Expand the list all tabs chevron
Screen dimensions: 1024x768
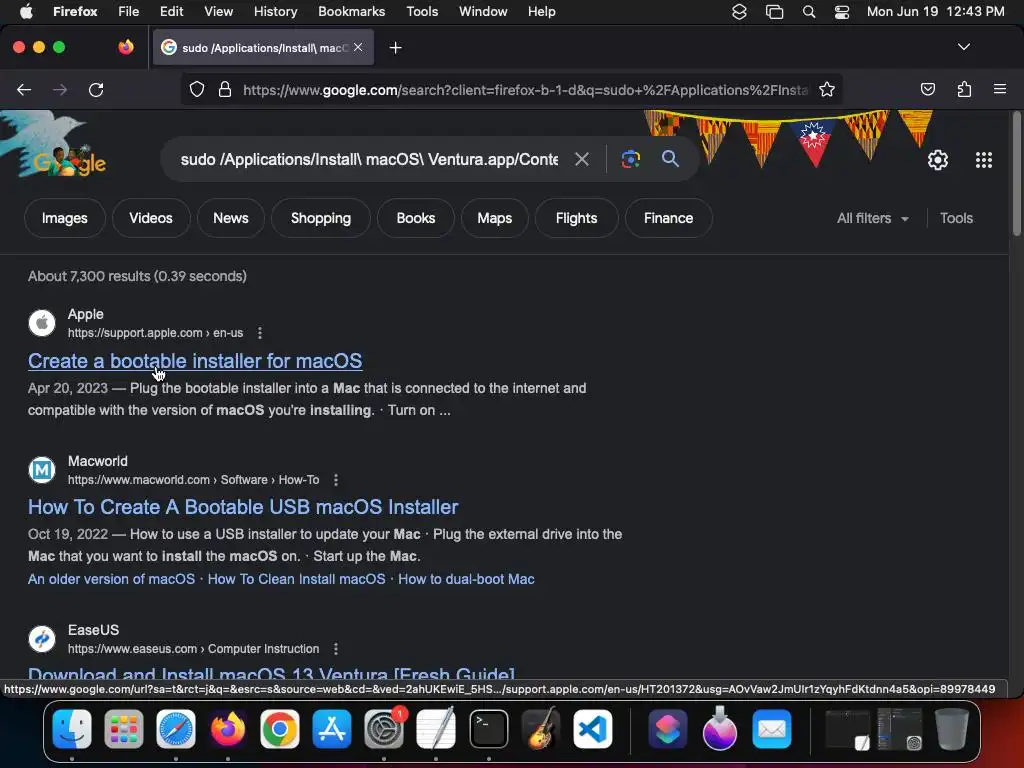pos(964,47)
